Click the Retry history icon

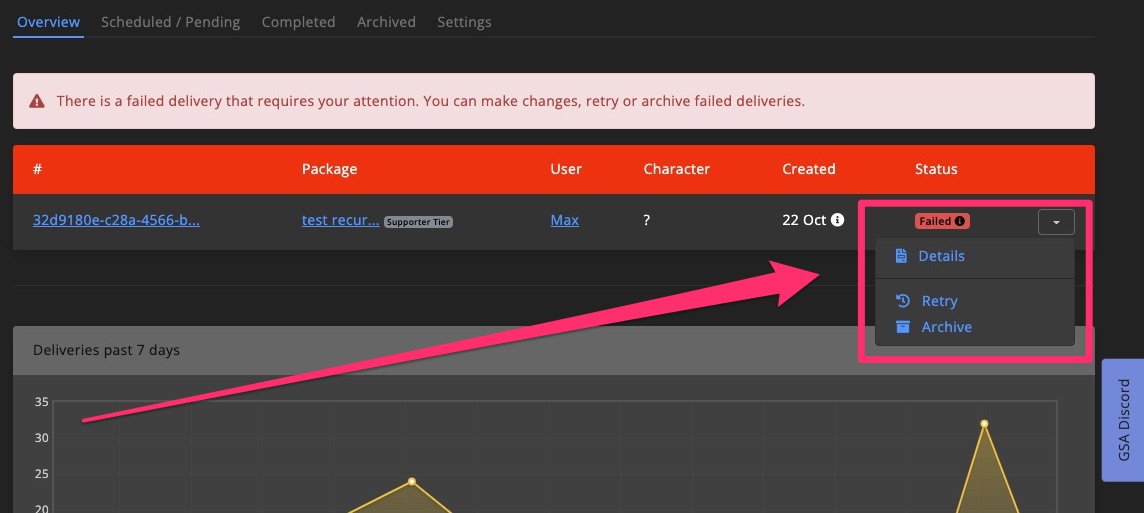(902, 301)
